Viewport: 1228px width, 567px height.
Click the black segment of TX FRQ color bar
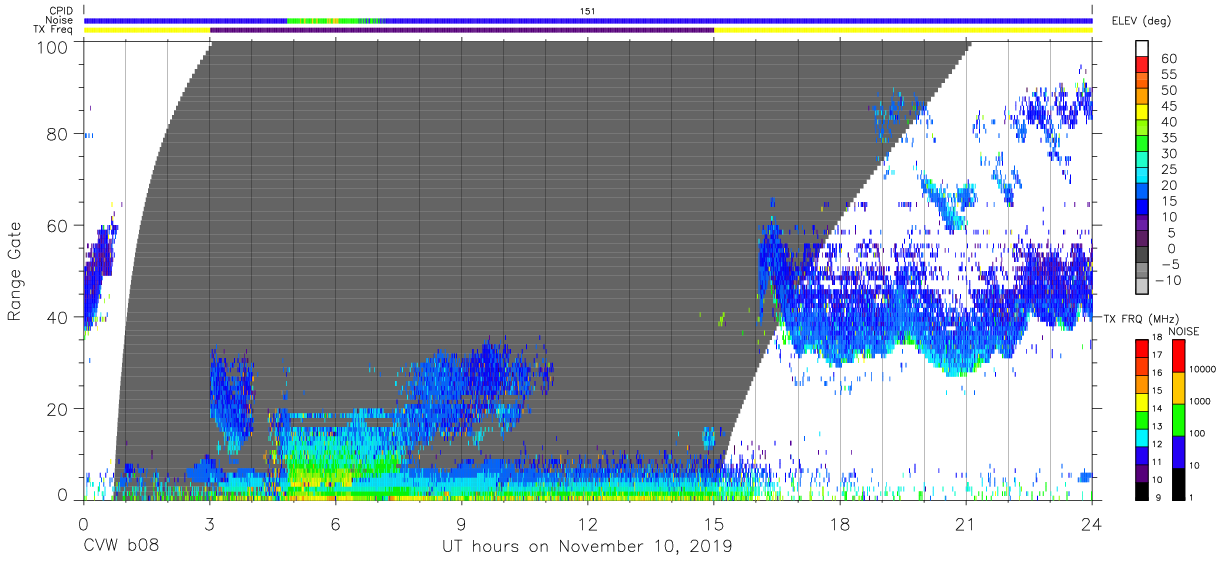click(x=1141, y=491)
